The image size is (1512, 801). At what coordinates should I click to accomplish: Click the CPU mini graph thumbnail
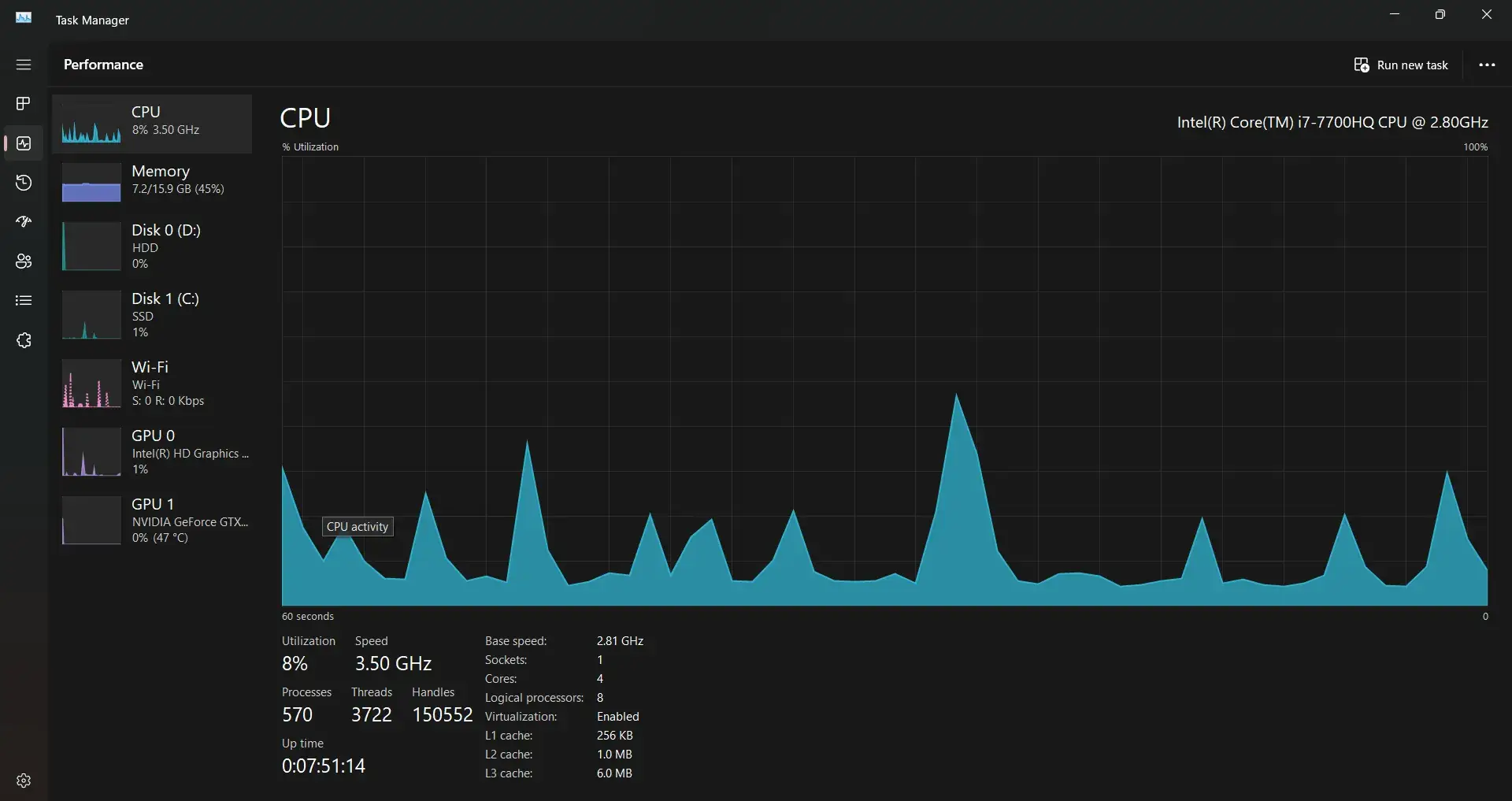coord(91,123)
